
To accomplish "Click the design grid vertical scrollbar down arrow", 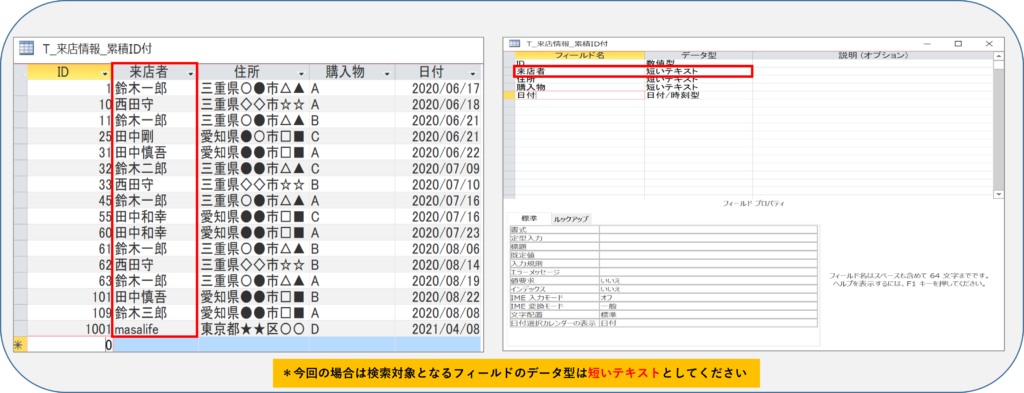I will 999,195.
